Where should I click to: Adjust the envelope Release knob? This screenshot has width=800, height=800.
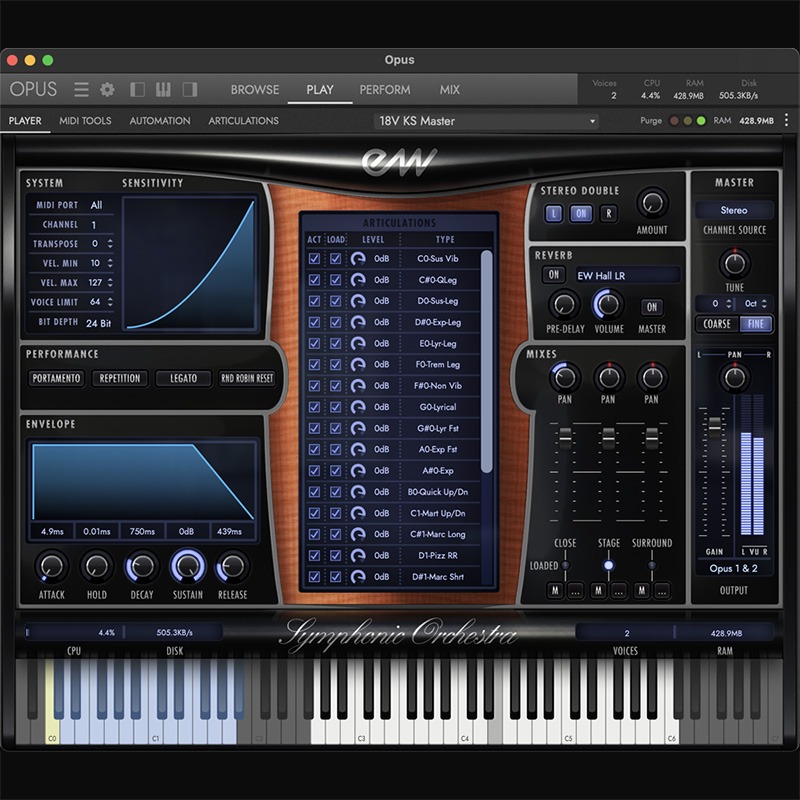[233, 566]
